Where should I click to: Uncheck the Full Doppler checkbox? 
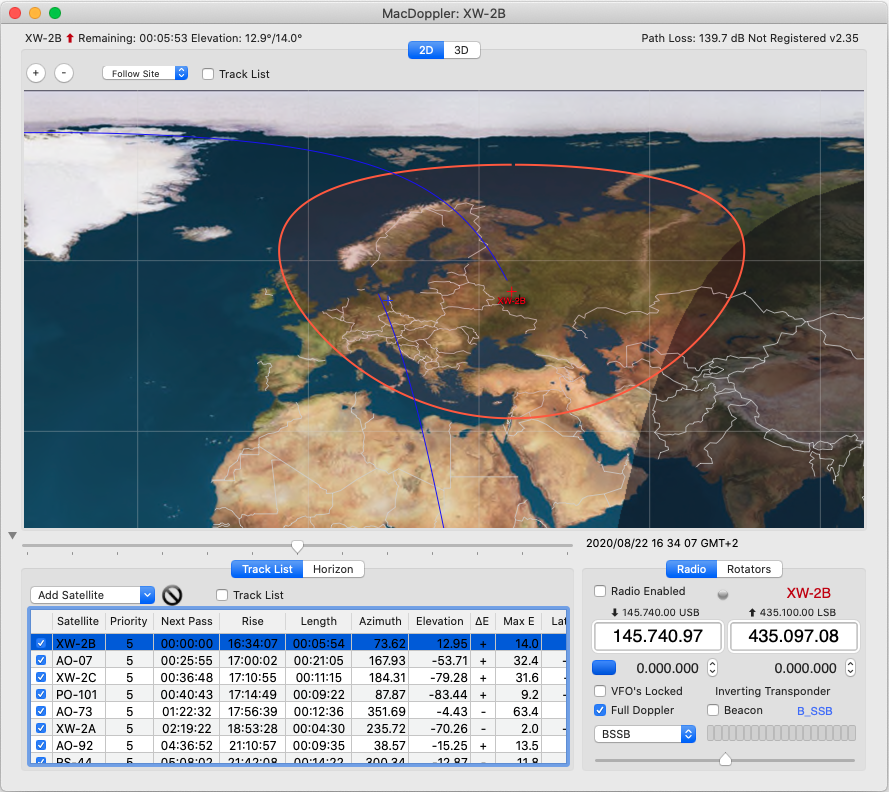click(x=600, y=710)
